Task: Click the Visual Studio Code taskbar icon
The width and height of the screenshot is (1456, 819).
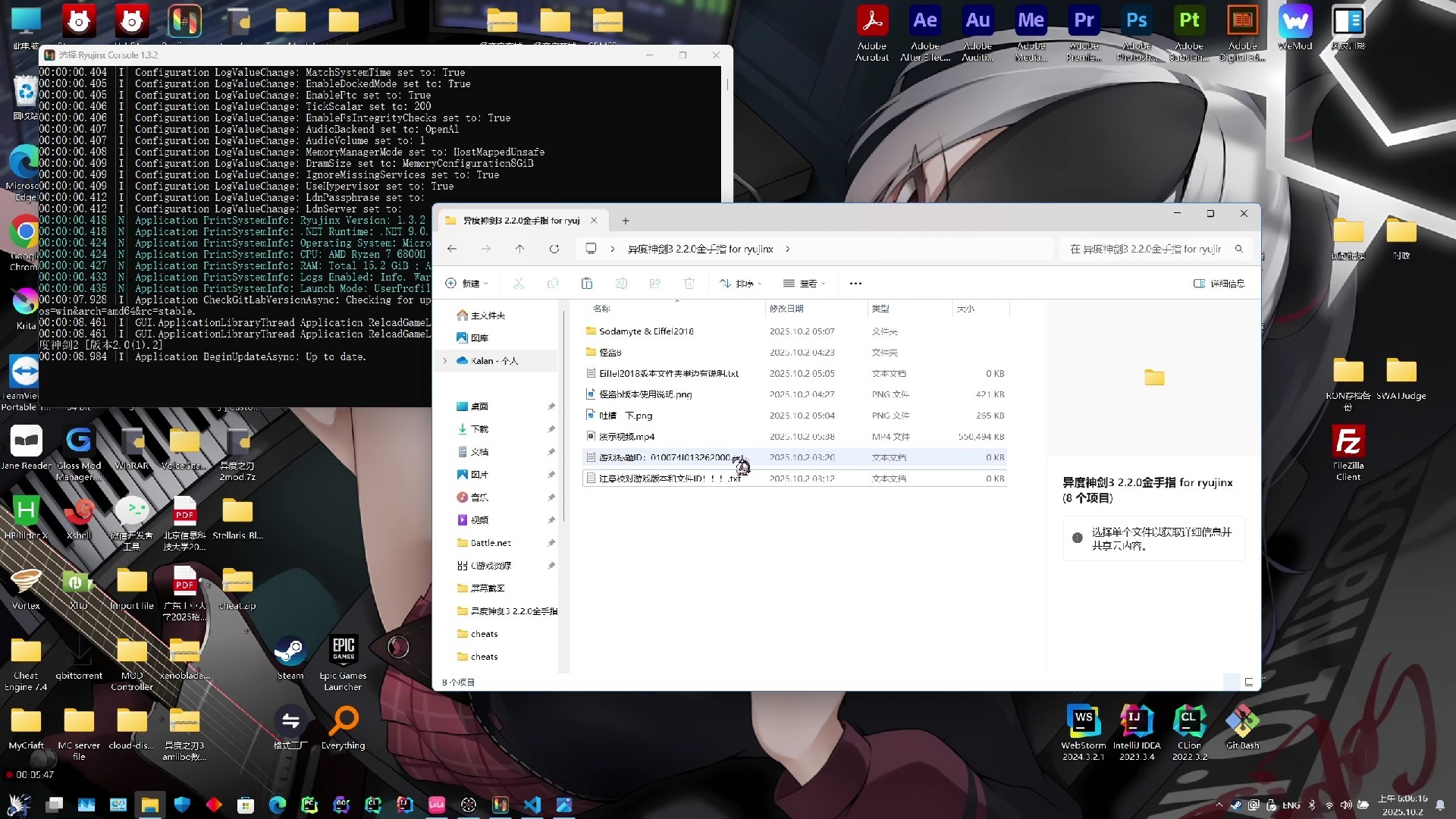Action: point(532,805)
